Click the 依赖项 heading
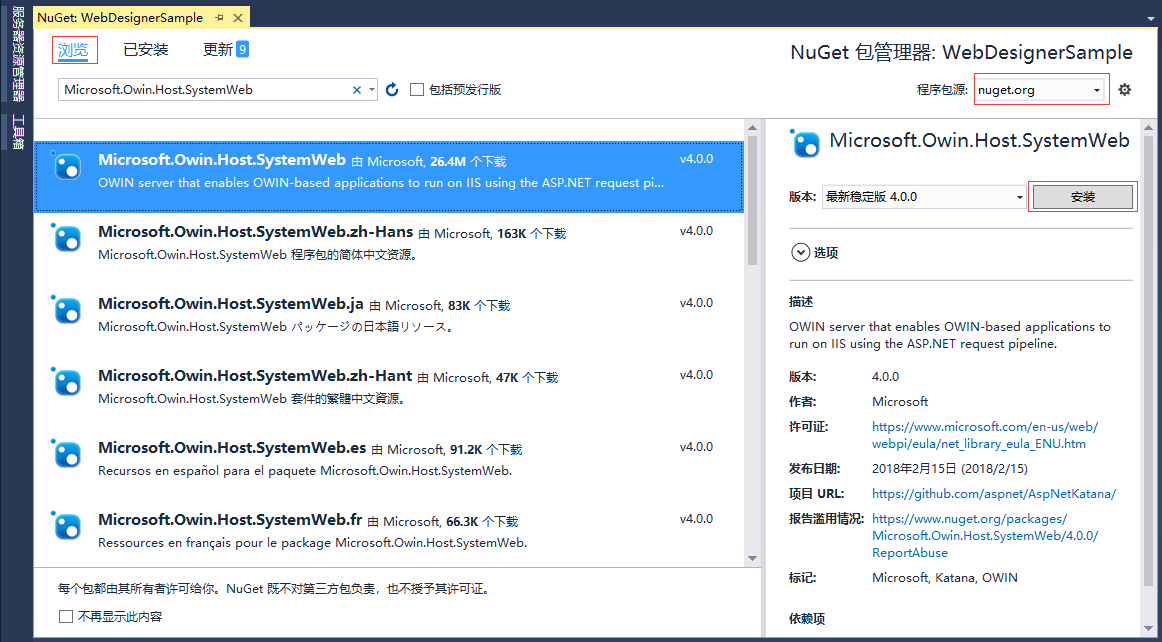The height and width of the screenshot is (642, 1162). (x=807, y=618)
